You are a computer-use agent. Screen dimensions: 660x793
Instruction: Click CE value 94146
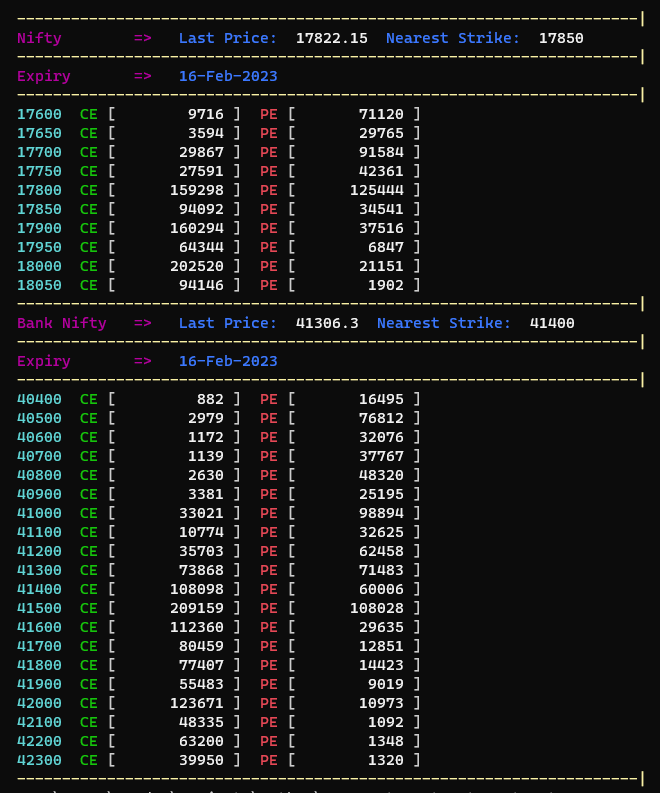coord(201,285)
